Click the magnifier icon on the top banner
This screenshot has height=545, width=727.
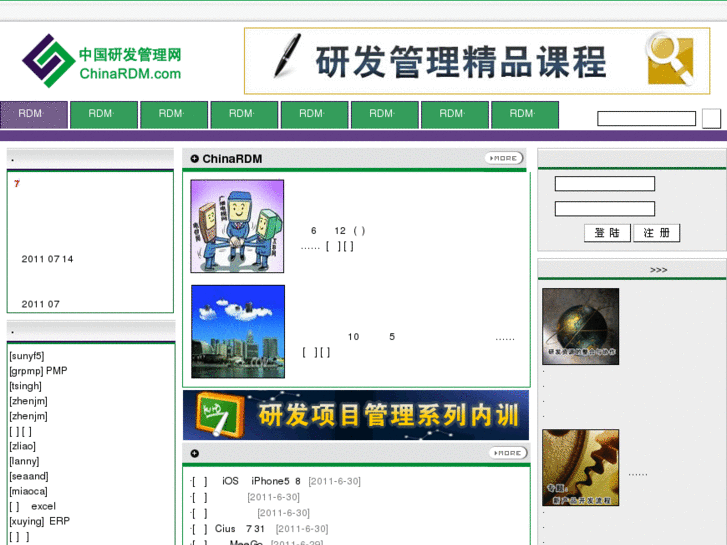[670, 58]
